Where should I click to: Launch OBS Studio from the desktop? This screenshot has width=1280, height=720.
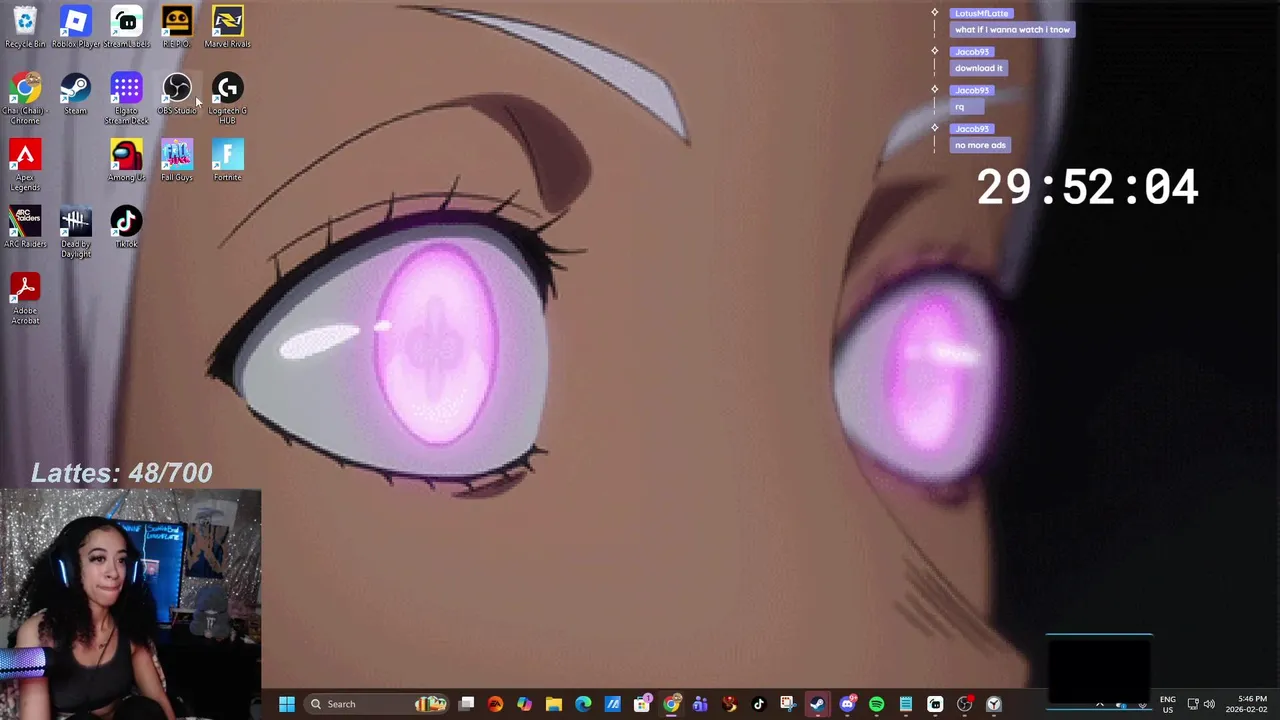pos(176,94)
